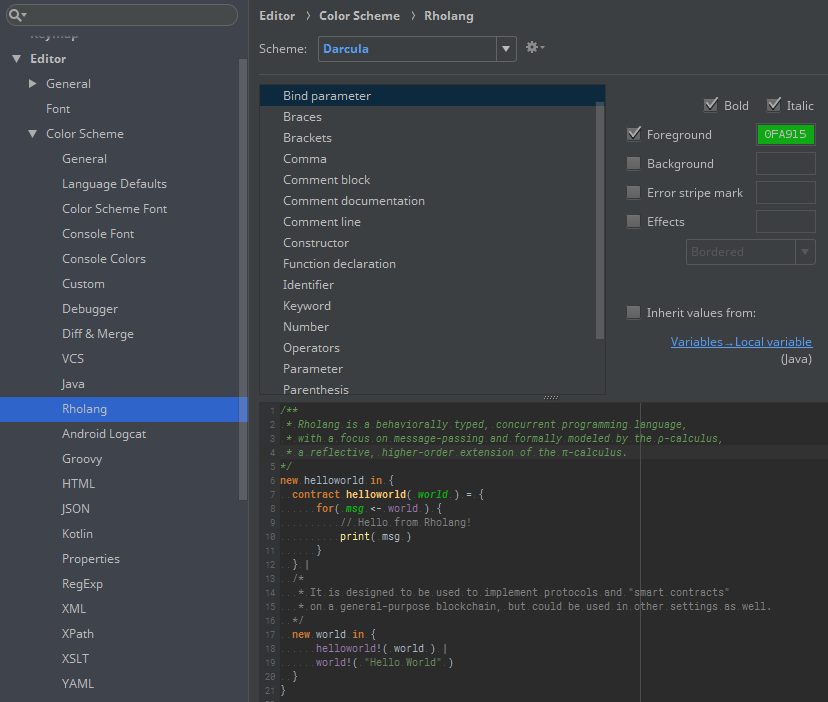
Task: Check Inherit values from option
Action: click(x=633, y=312)
